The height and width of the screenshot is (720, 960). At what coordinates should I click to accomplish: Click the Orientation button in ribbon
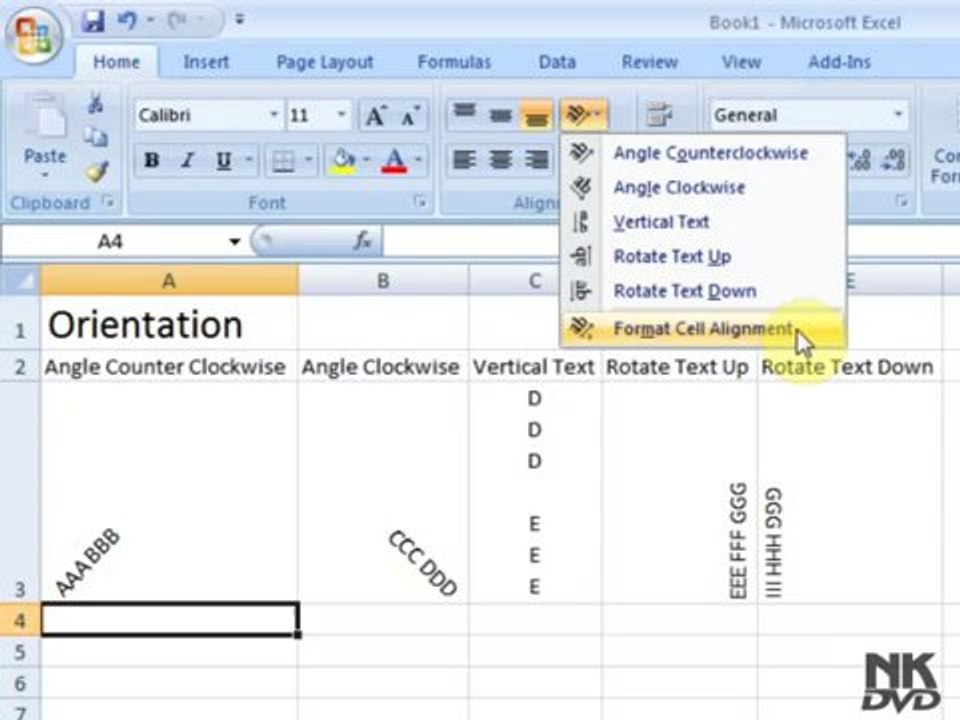583,114
